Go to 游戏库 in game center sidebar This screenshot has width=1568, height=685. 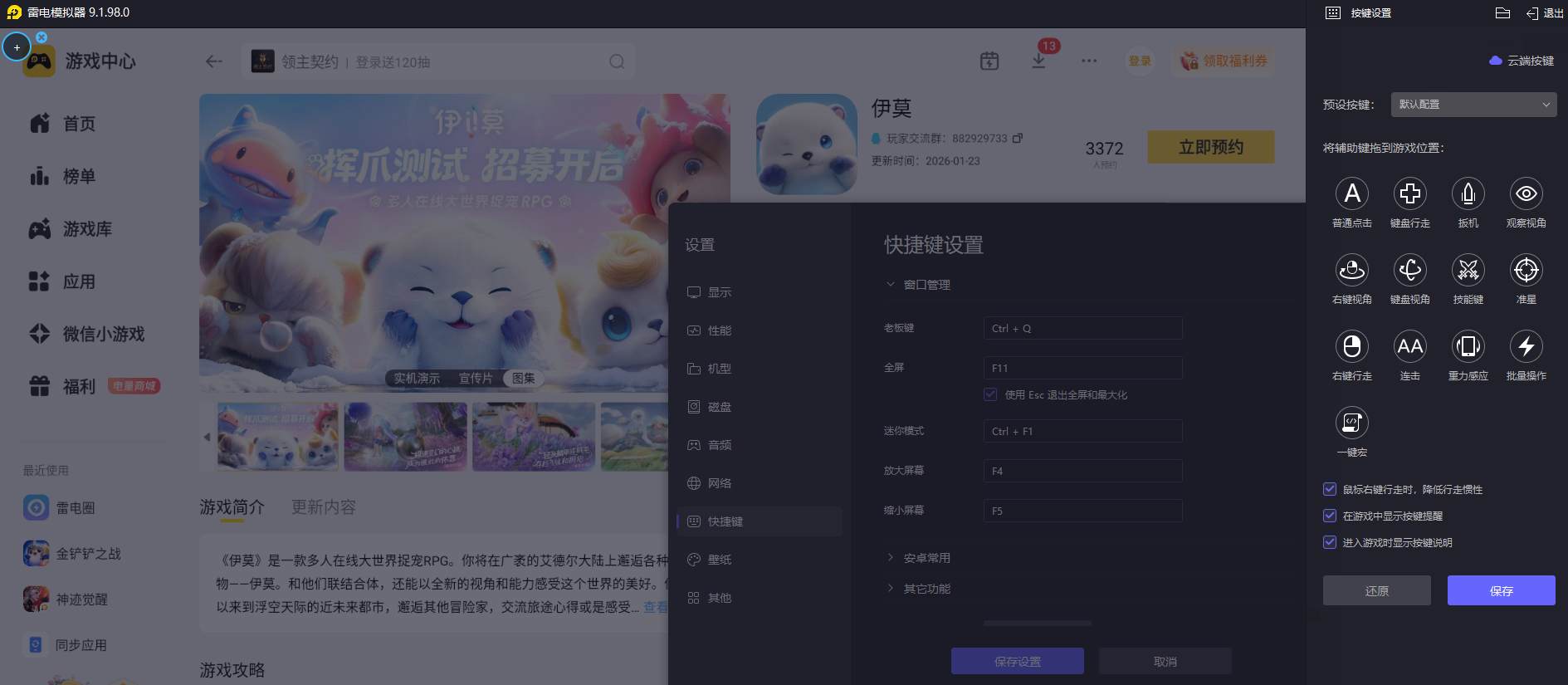[71, 229]
